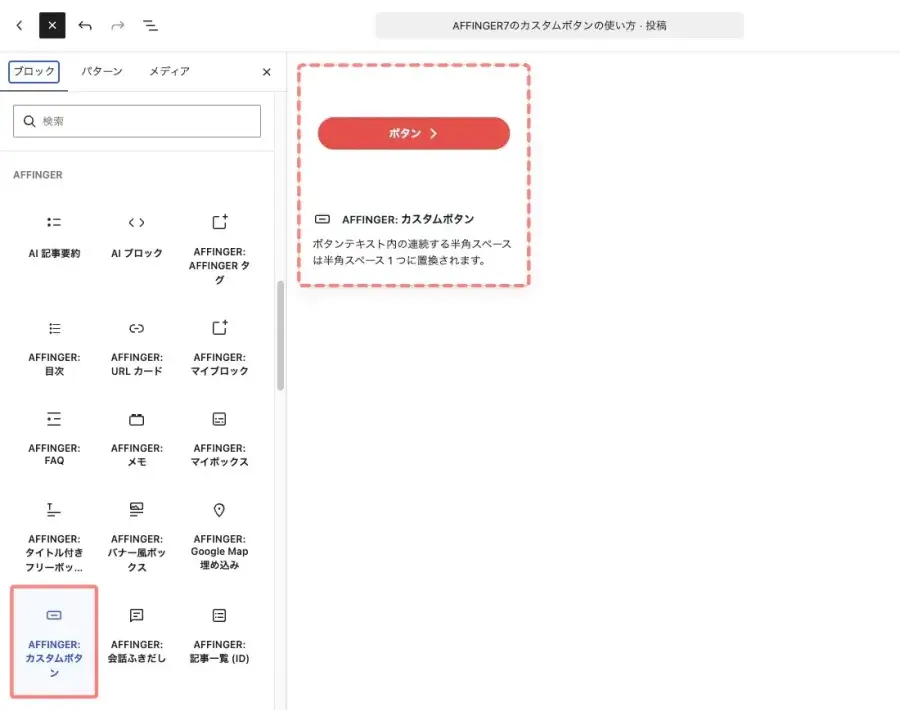Click the Undo arrow icon

pos(85,25)
